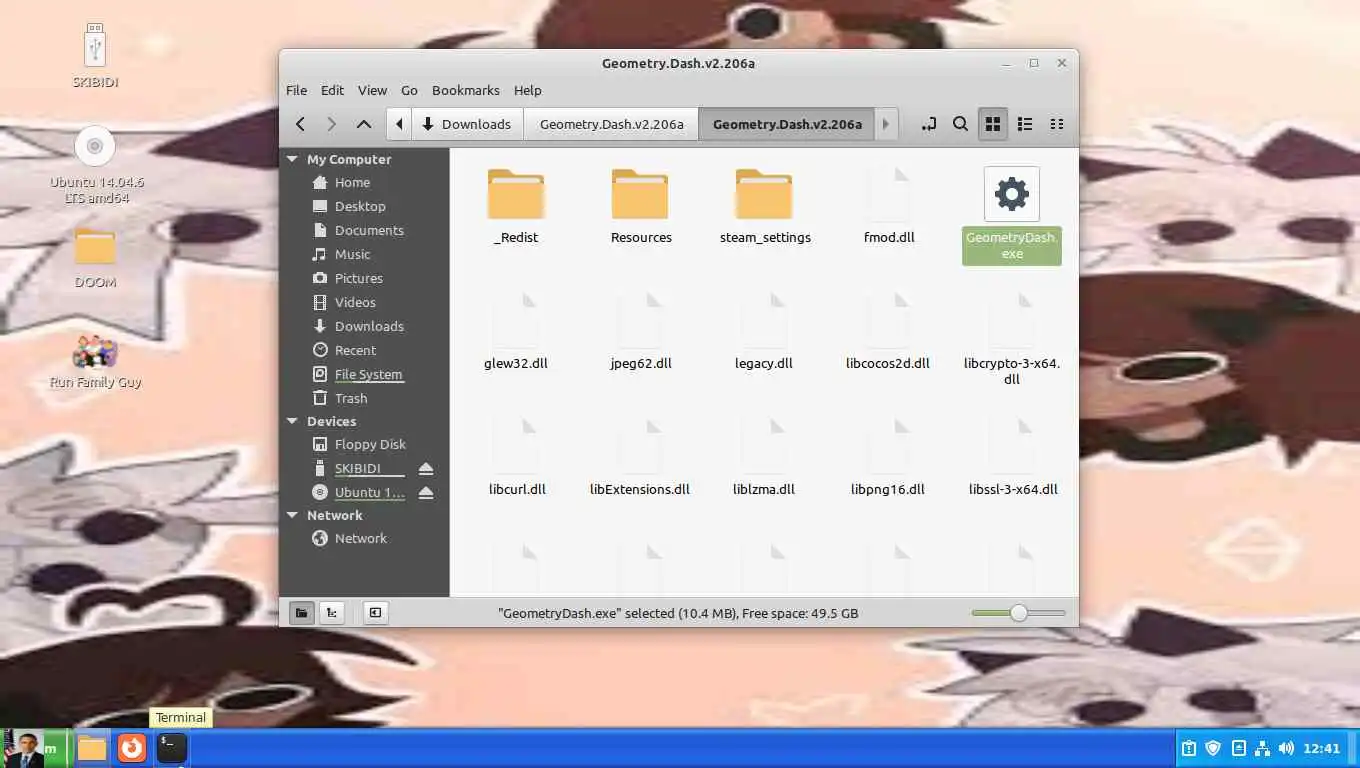Image resolution: width=1360 pixels, height=768 pixels.
Task: Open the search files magnifier
Action: coord(960,124)
